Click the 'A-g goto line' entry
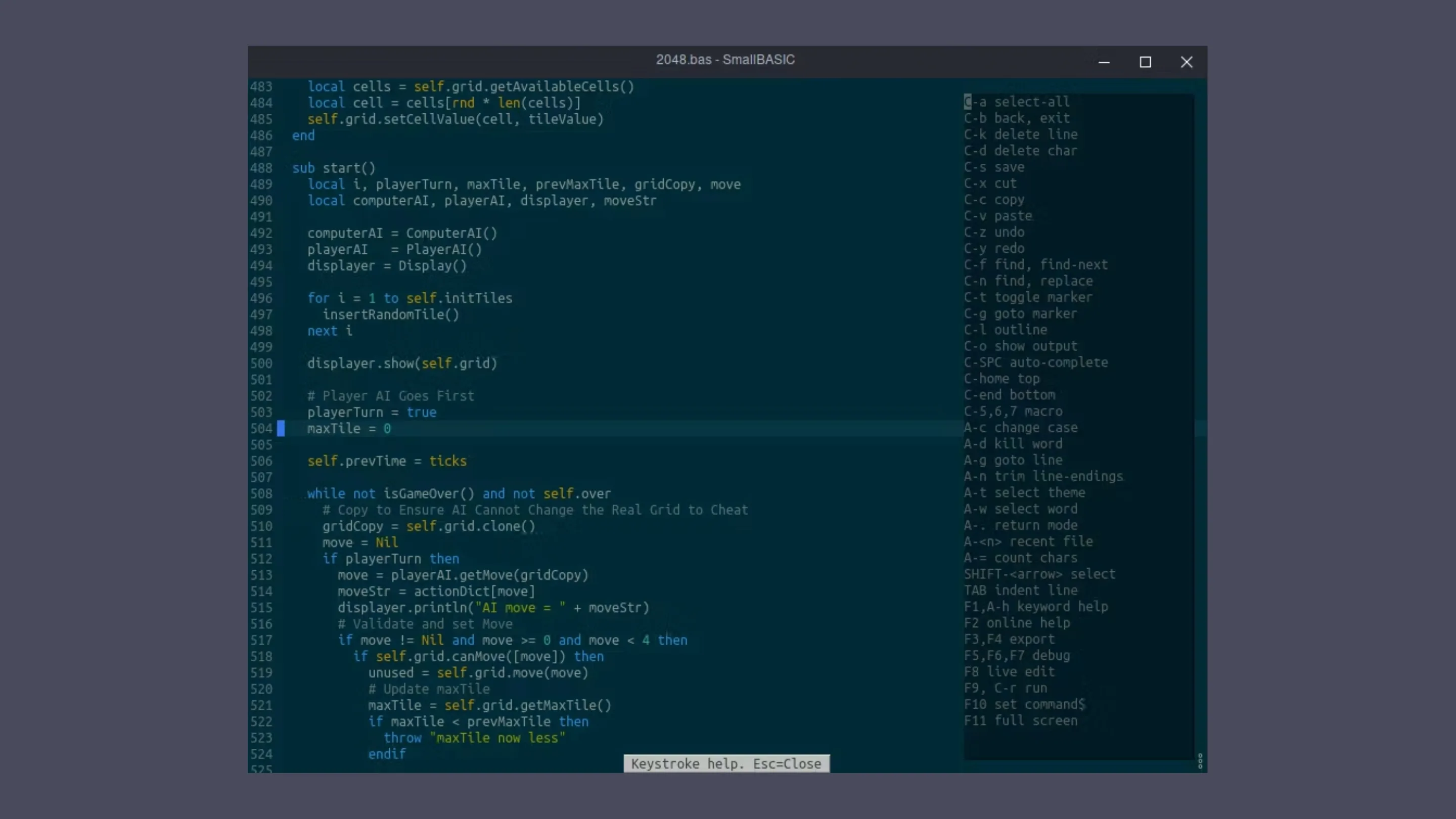This screenshot has height=819, width=1456. pos(1013,460)
